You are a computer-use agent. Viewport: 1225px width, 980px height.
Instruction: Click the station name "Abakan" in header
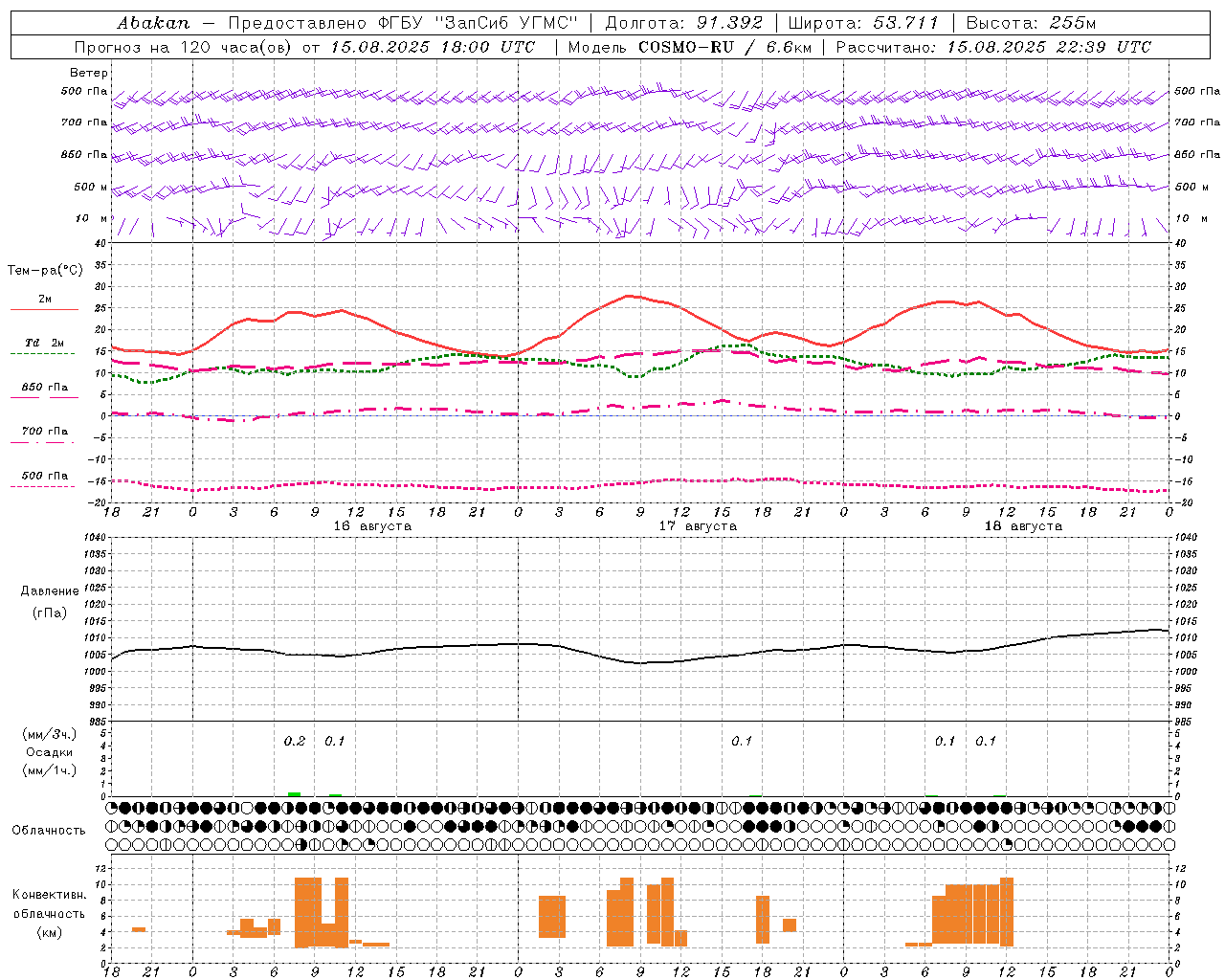[153, 23]
